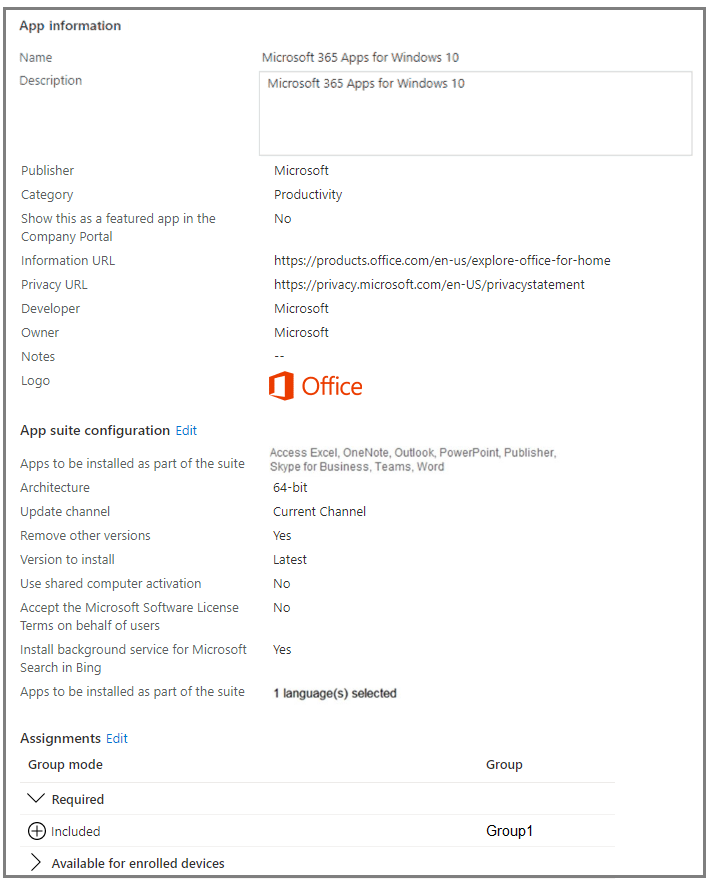Click the Included row label
Viewport: 711px width, 881px height.
[75, 832]
